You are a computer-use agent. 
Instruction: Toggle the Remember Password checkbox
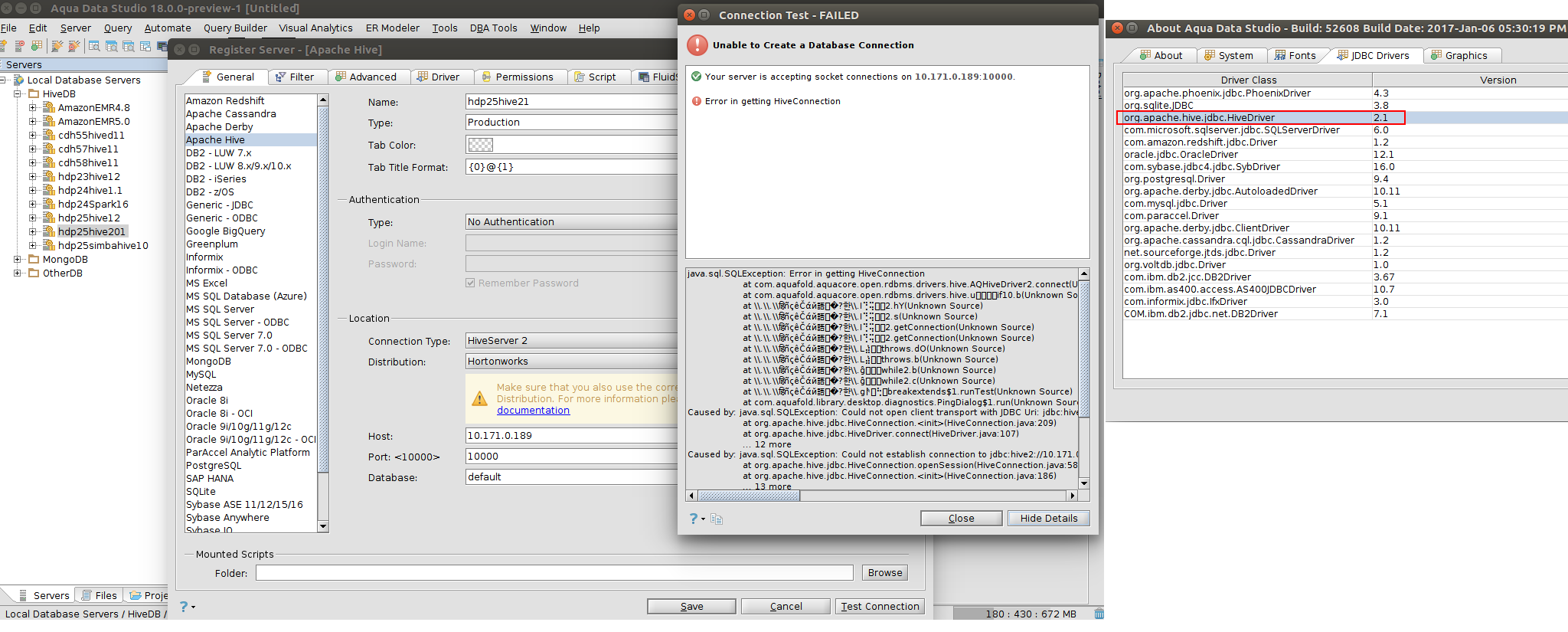point(470,283)
